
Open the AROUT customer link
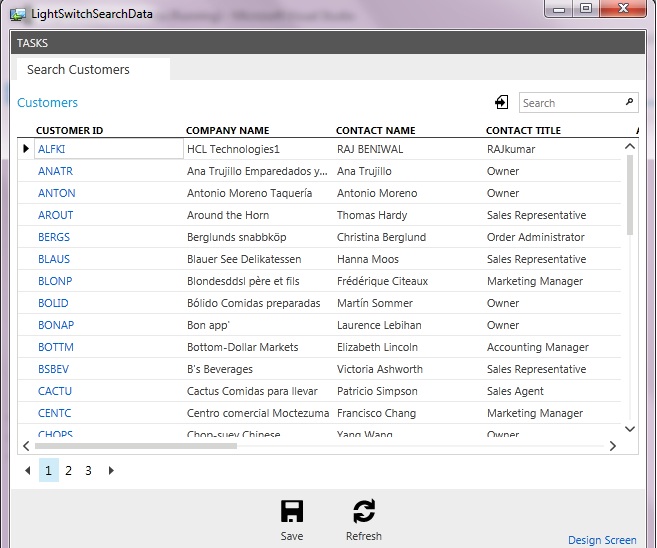coord(55,215)
